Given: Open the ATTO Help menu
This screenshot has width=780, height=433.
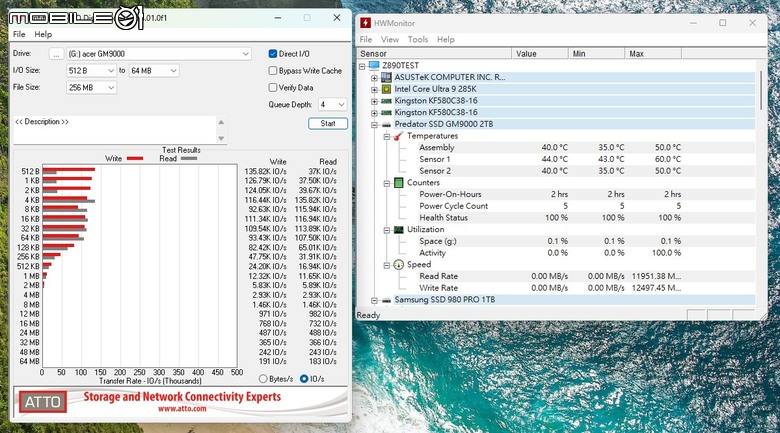Looking at the screenshot, I should click(43, 34).
